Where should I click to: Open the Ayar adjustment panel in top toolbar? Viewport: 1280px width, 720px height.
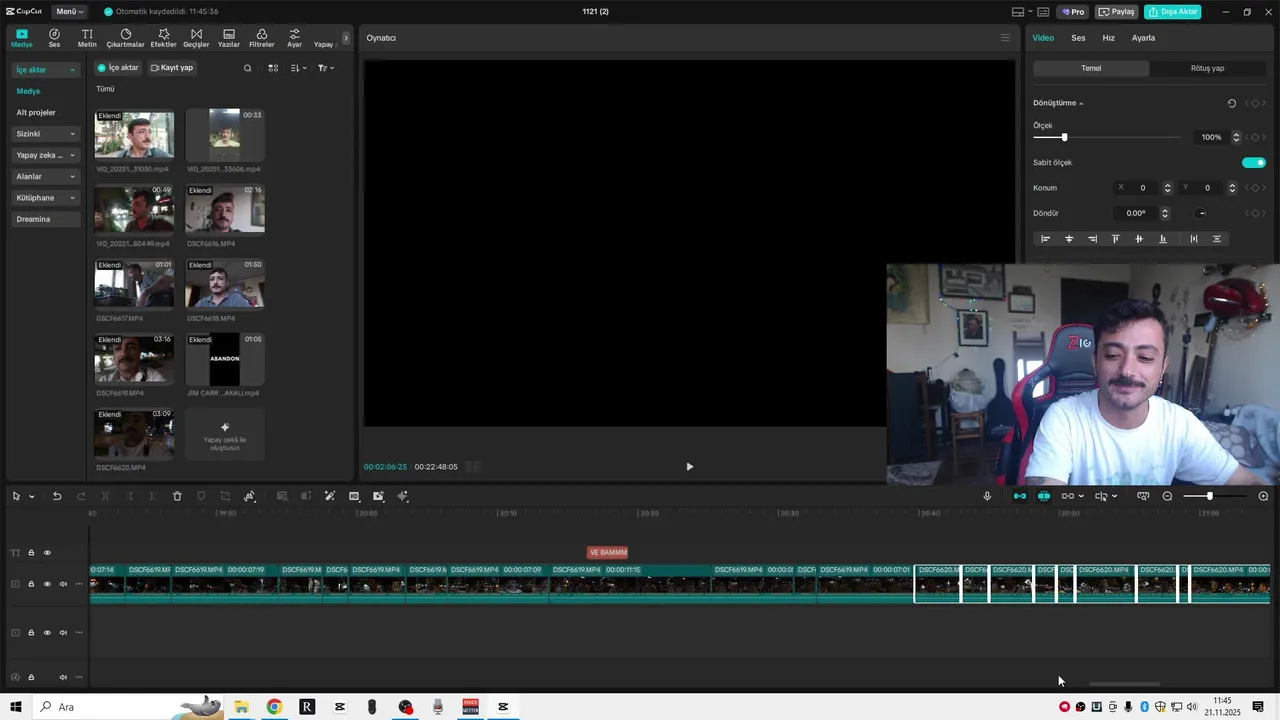click(x=294, y=38)
